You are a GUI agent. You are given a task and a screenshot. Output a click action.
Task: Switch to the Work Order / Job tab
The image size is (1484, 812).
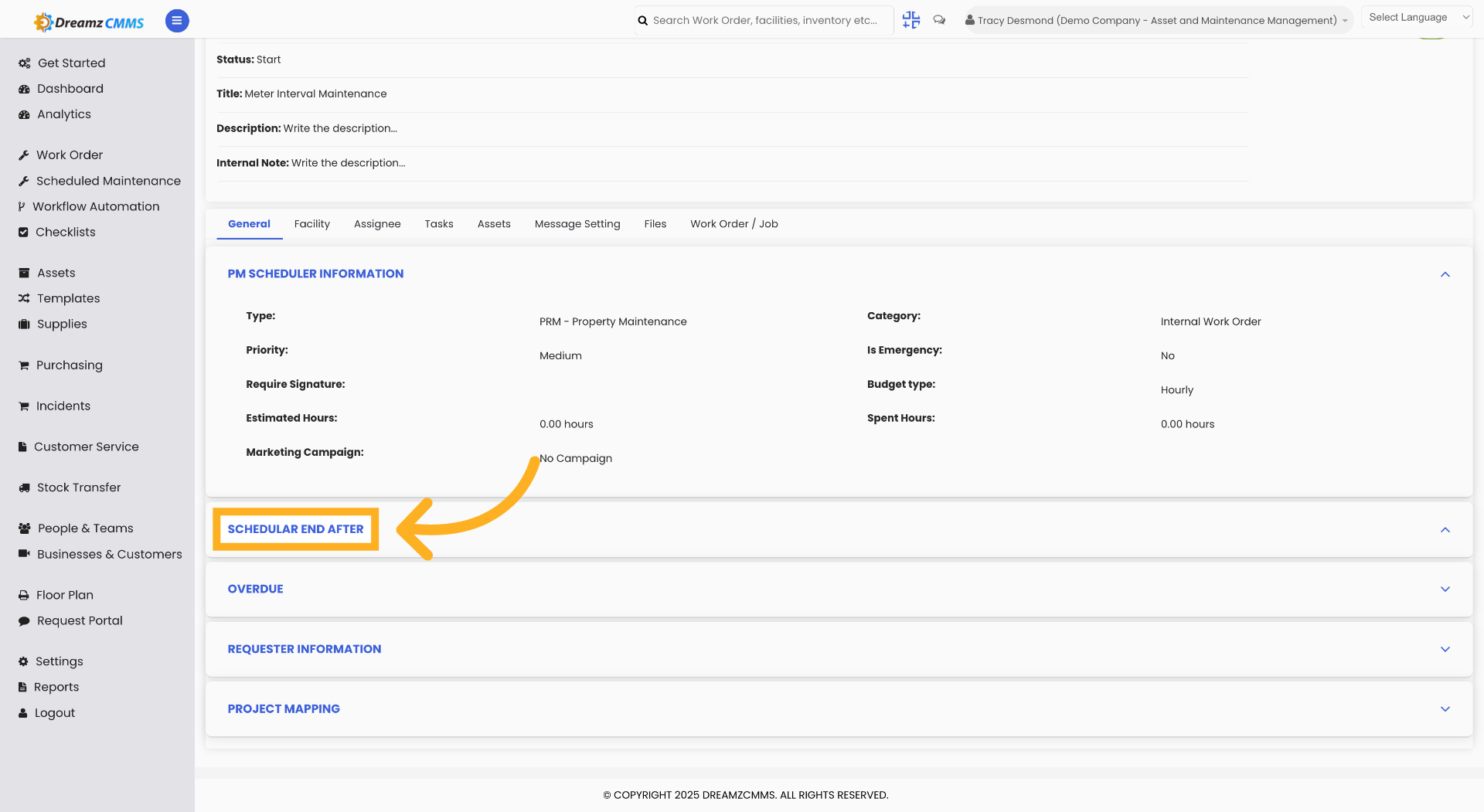734,224
